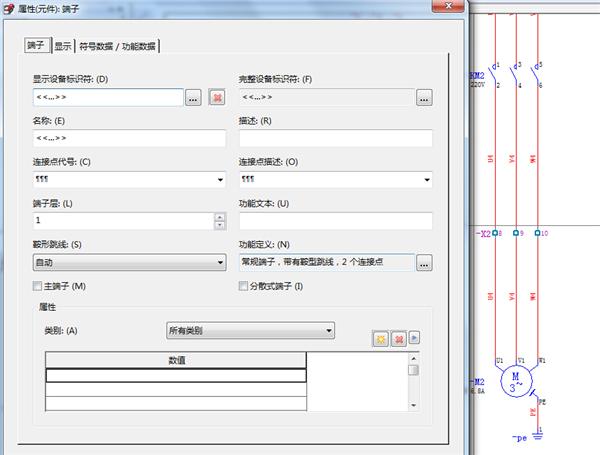The width and height of the screenshot is (600, 455).
Task: Open the 符号数据 / 功能数据 tab
Action: pyautogui.click(x=118, y=45)
